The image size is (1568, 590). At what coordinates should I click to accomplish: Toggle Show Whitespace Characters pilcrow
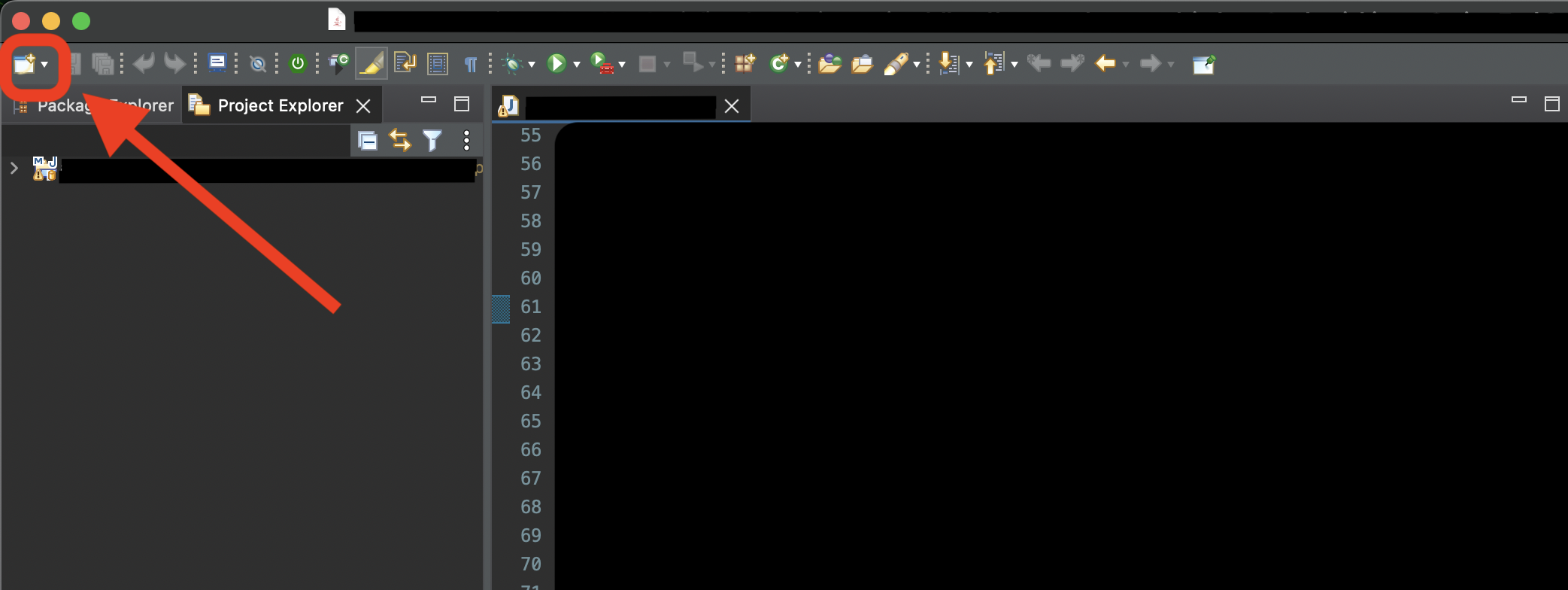[x=471, y=64]
